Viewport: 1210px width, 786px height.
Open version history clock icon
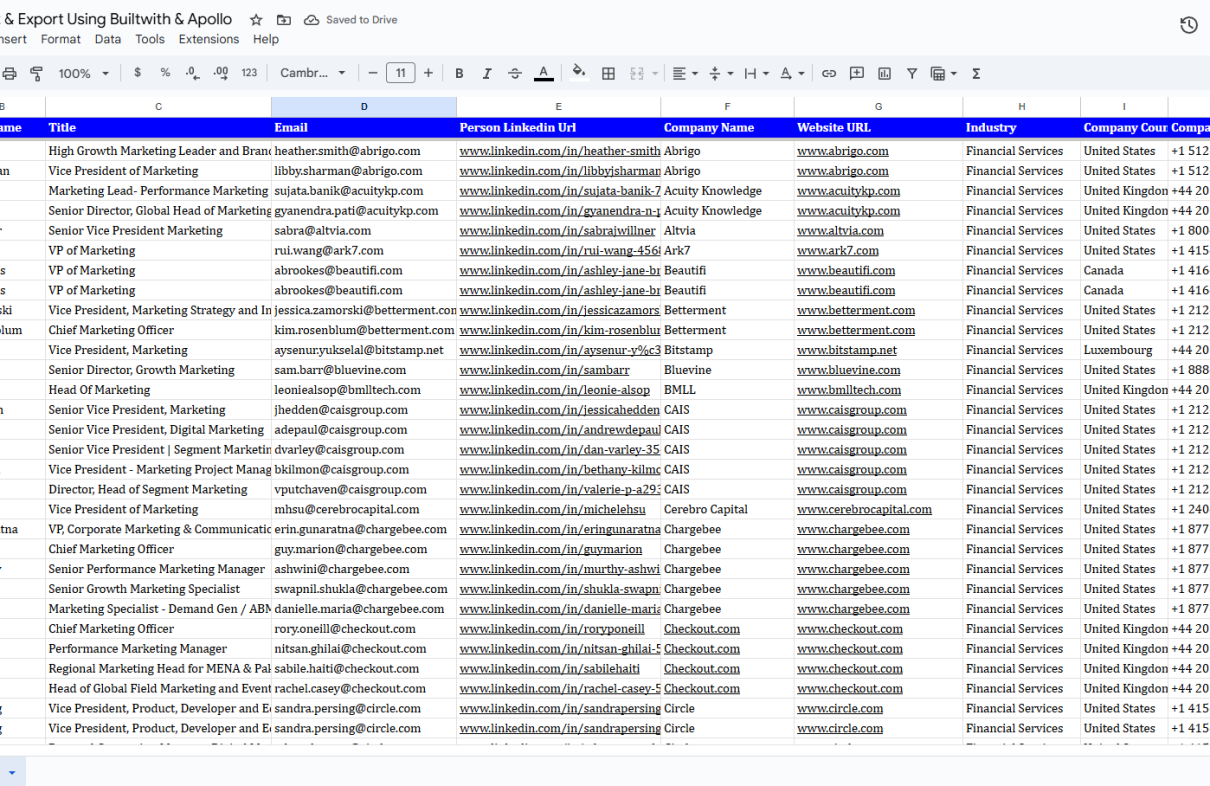1189,25
